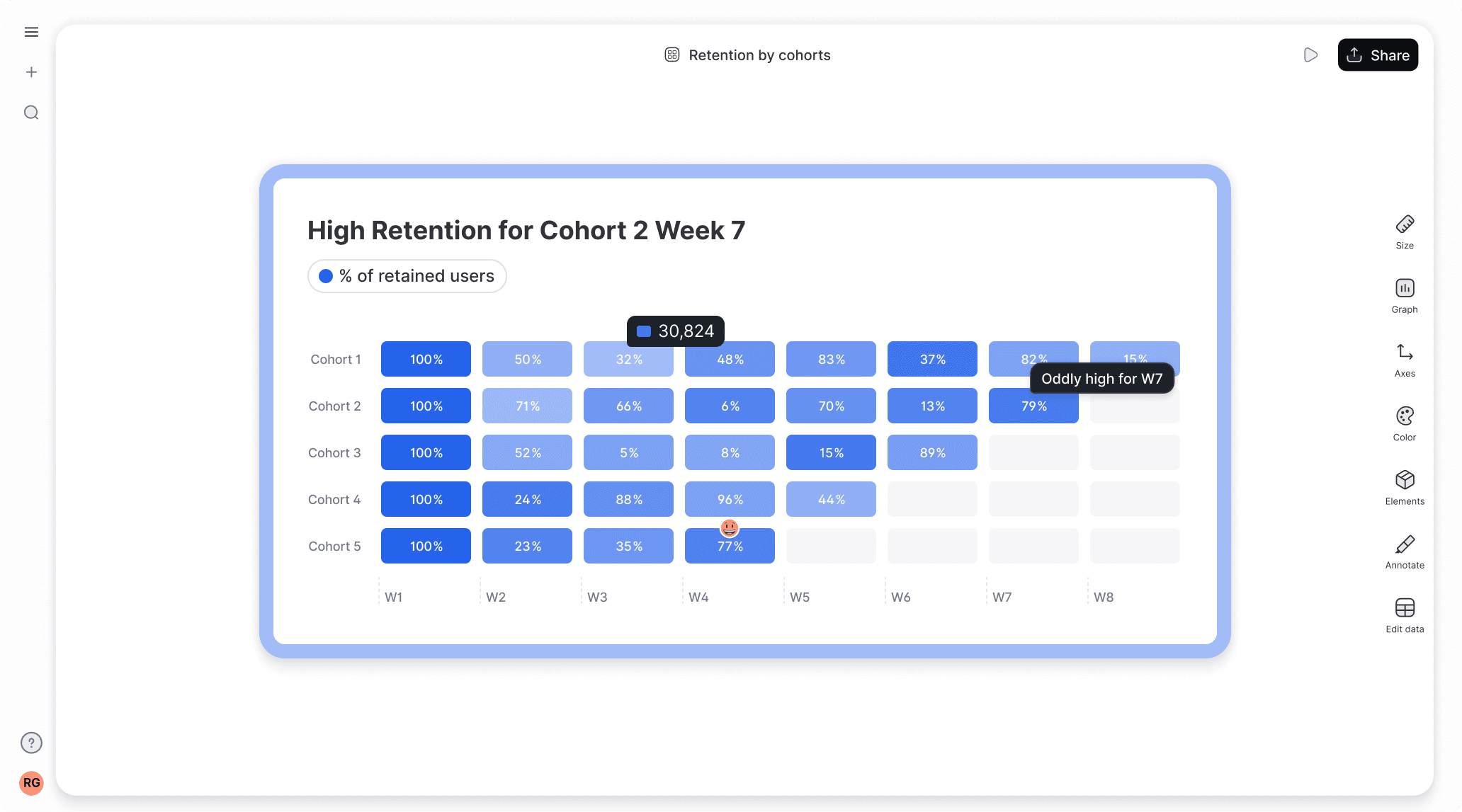This screenshot has width=1462, height=812.
Task: Toggle the '% of retained users' legend chip
Action: point(407,276)
